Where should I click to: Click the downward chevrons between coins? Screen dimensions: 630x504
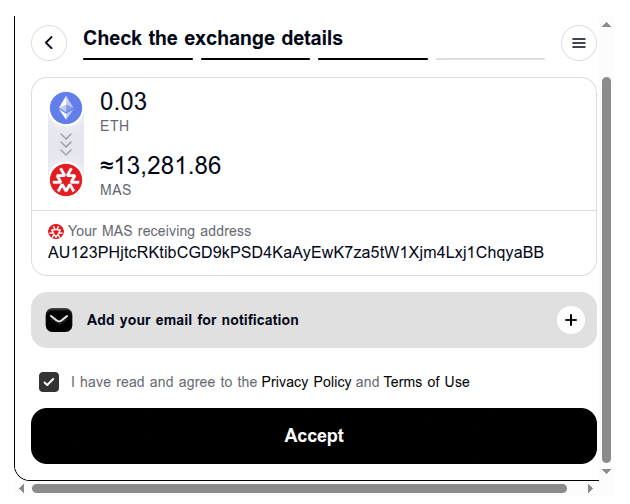click(66, 144)
